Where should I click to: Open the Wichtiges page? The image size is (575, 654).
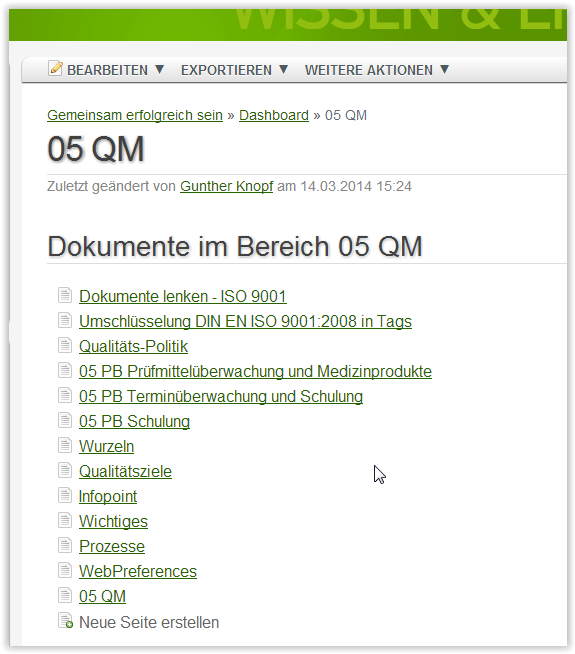click(113, 522)
